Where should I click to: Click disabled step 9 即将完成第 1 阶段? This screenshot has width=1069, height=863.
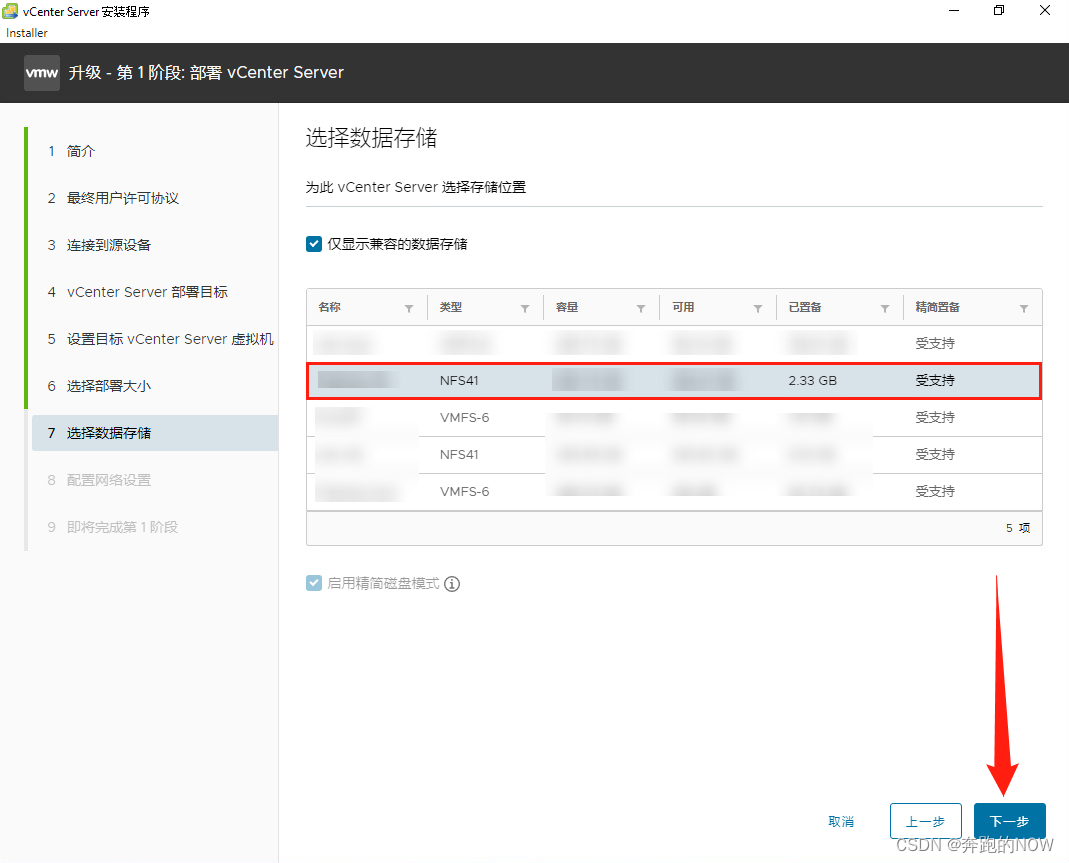pos(112,527)
